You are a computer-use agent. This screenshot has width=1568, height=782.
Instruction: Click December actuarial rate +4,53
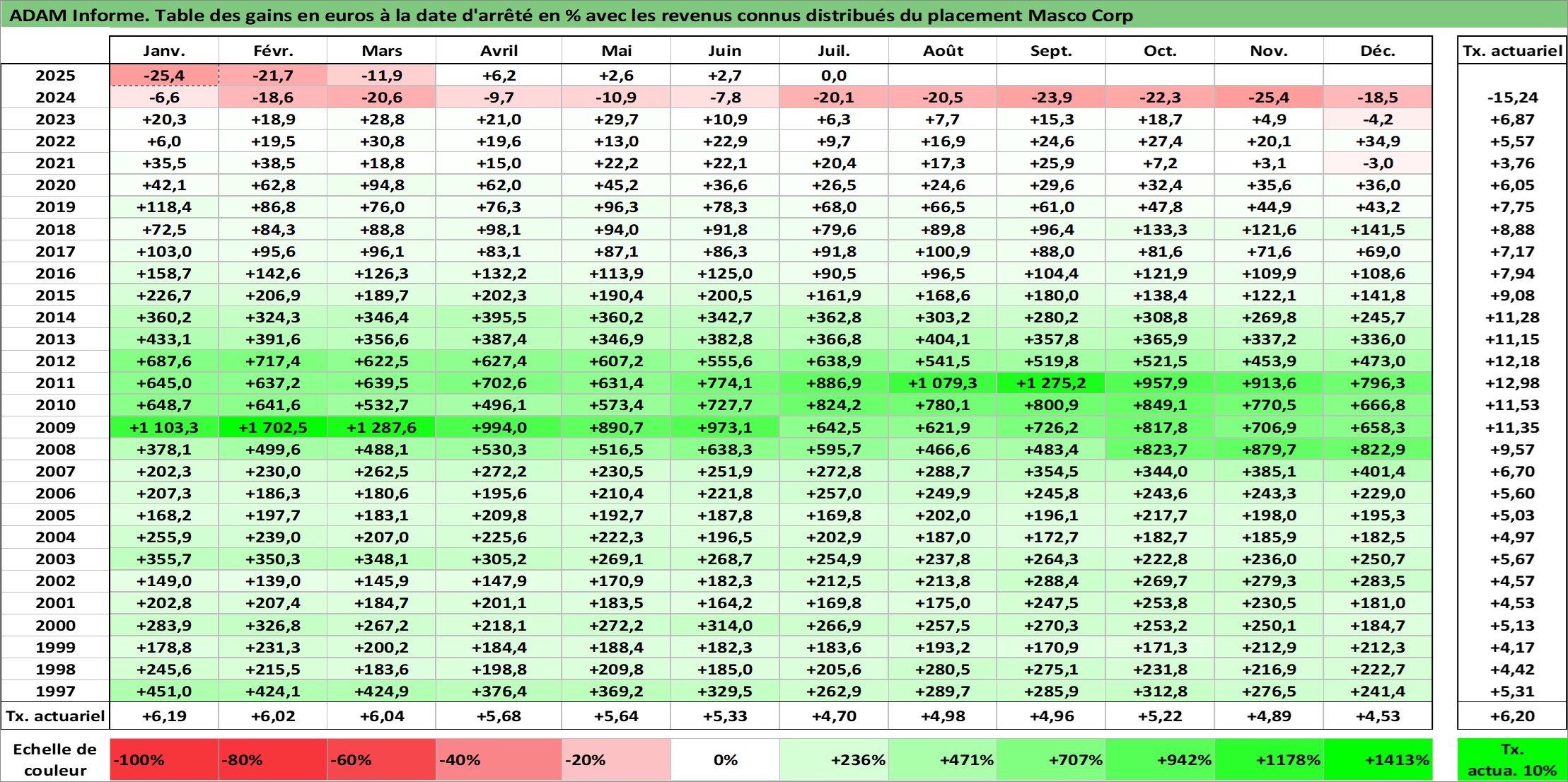point(1378,716)
